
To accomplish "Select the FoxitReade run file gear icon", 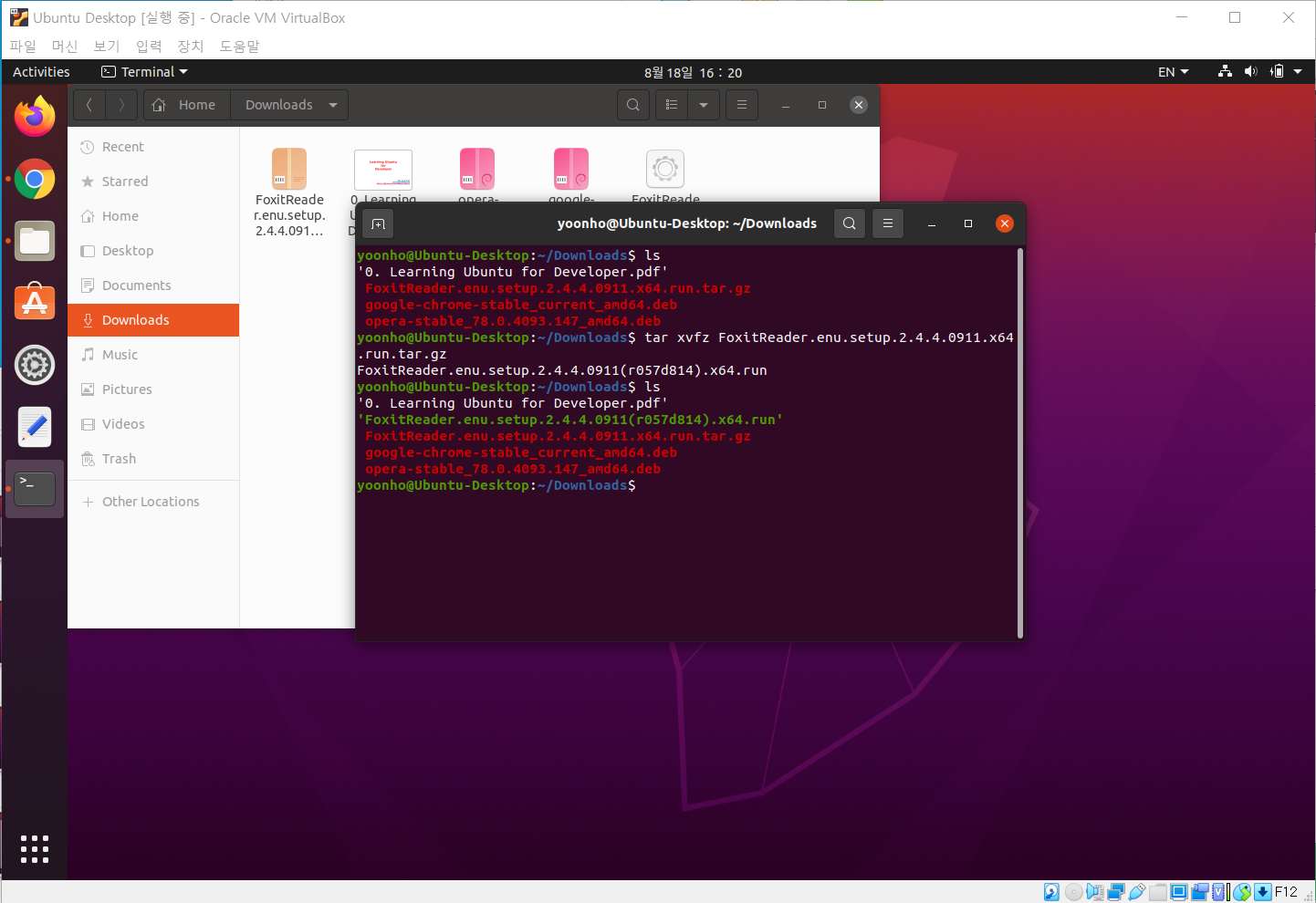I will pos(665,169).
